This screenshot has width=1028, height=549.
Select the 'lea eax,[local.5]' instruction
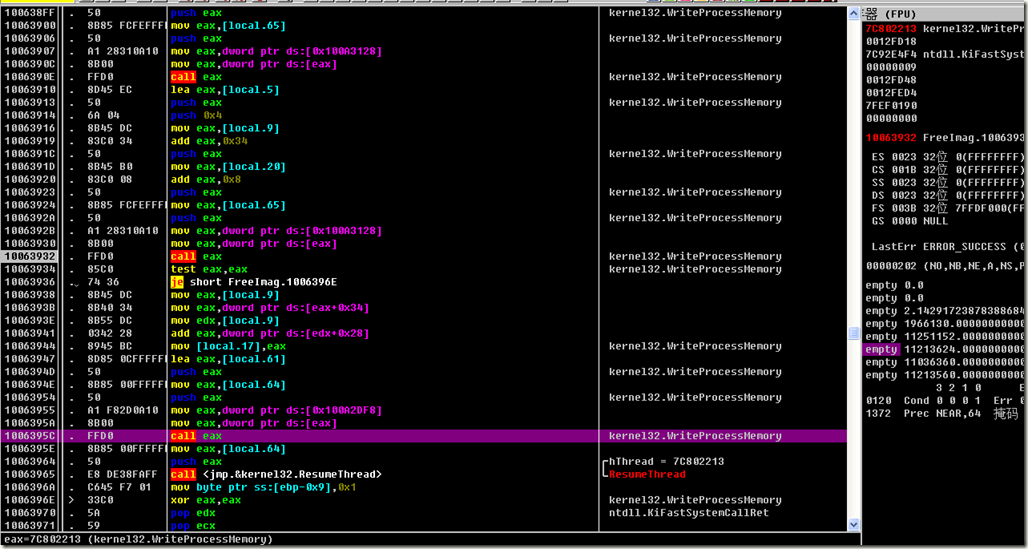(225, 90)
